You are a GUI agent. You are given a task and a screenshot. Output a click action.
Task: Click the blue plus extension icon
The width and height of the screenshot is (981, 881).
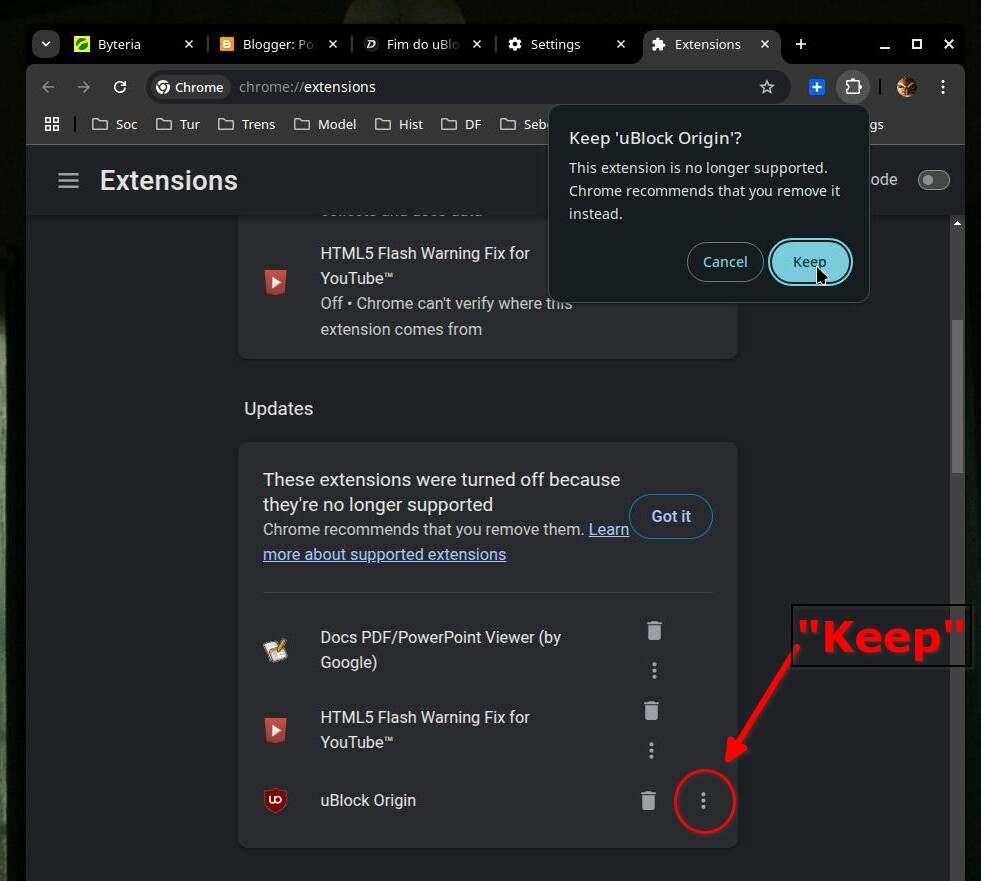pos(817,87)
